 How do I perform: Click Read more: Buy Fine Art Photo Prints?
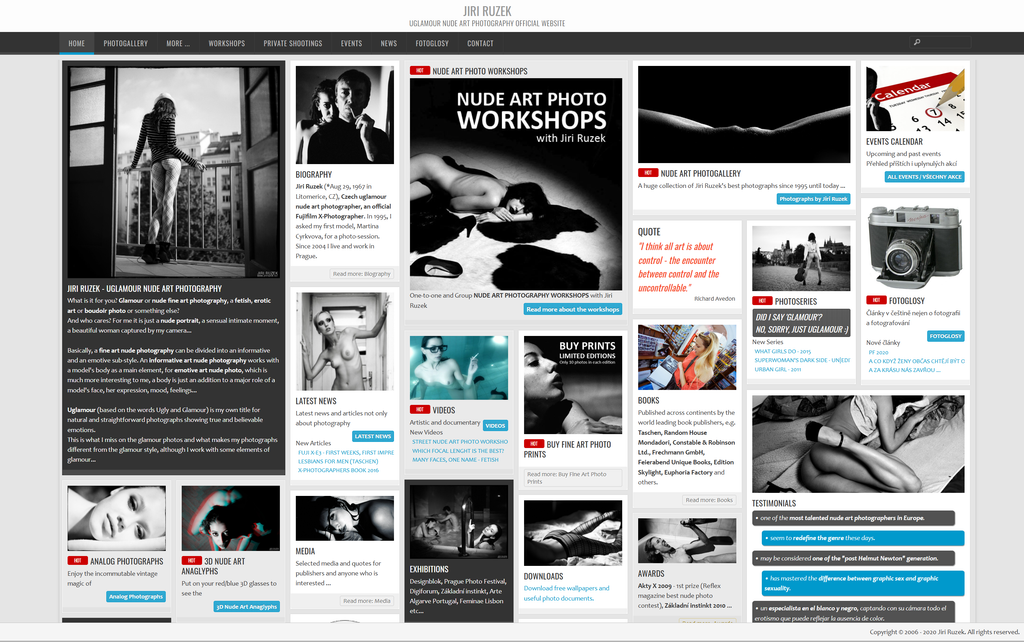coord(573,478)
